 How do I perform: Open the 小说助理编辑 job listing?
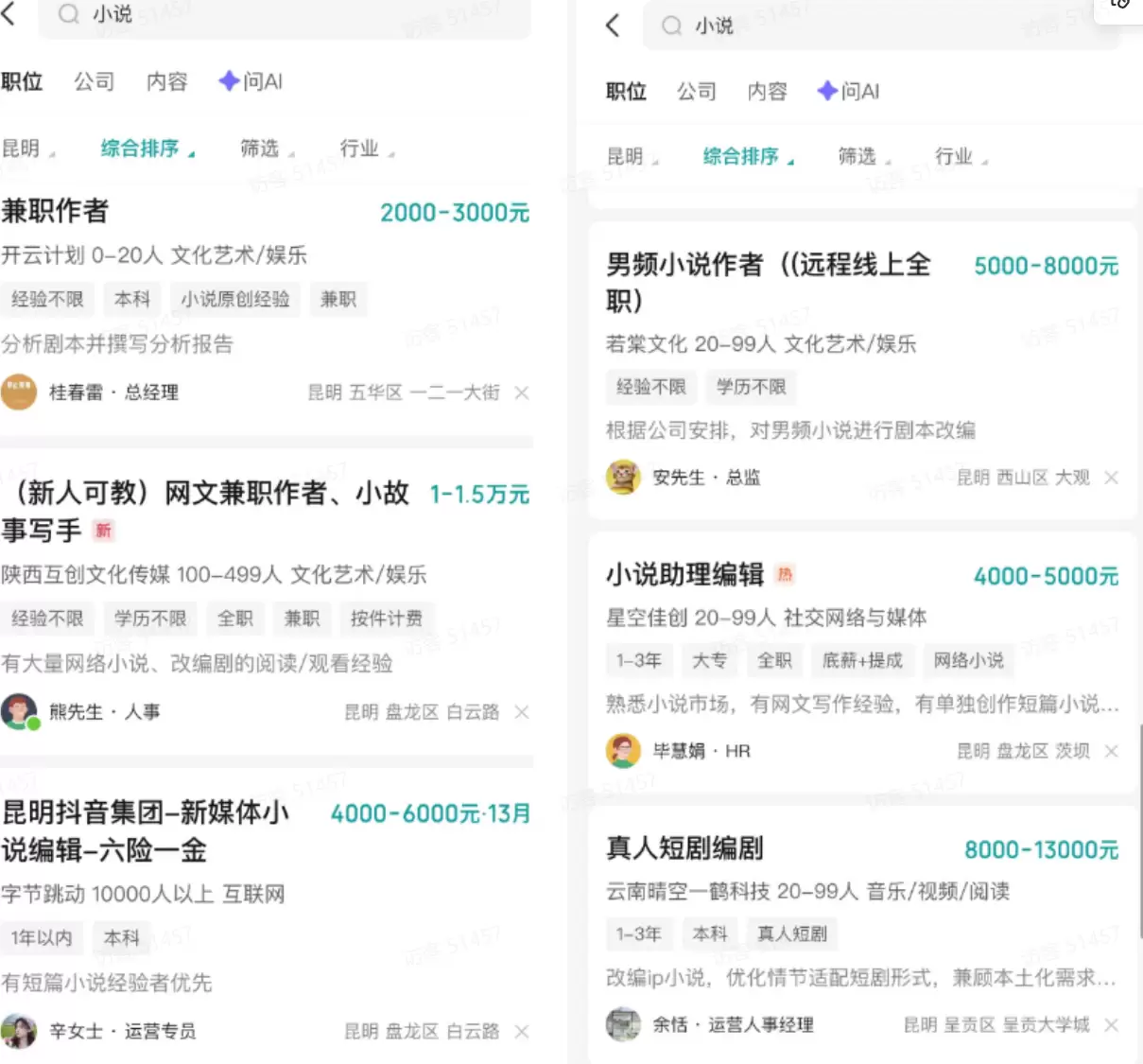point(686,574)
